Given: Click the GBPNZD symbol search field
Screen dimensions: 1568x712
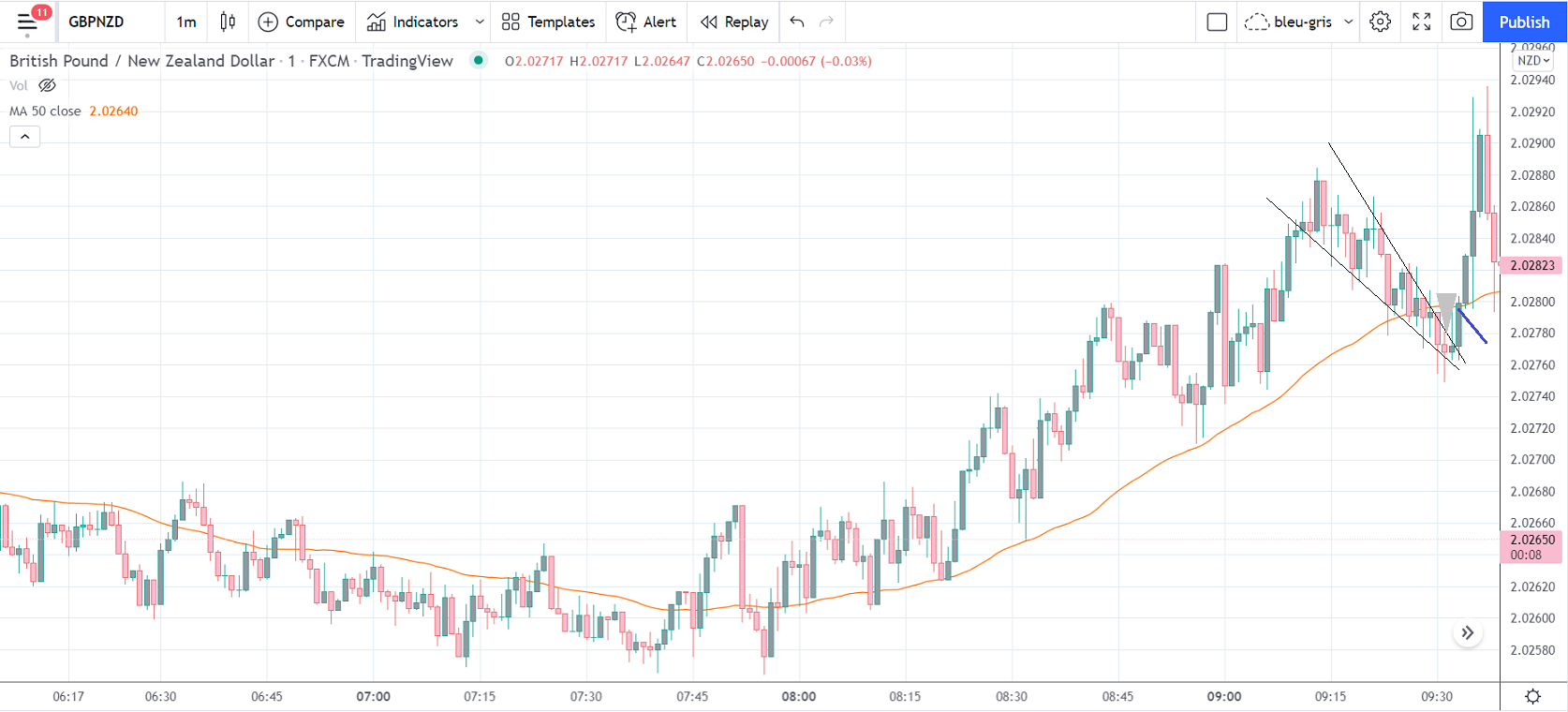Looking at the screenshot, I should point(96,22).
